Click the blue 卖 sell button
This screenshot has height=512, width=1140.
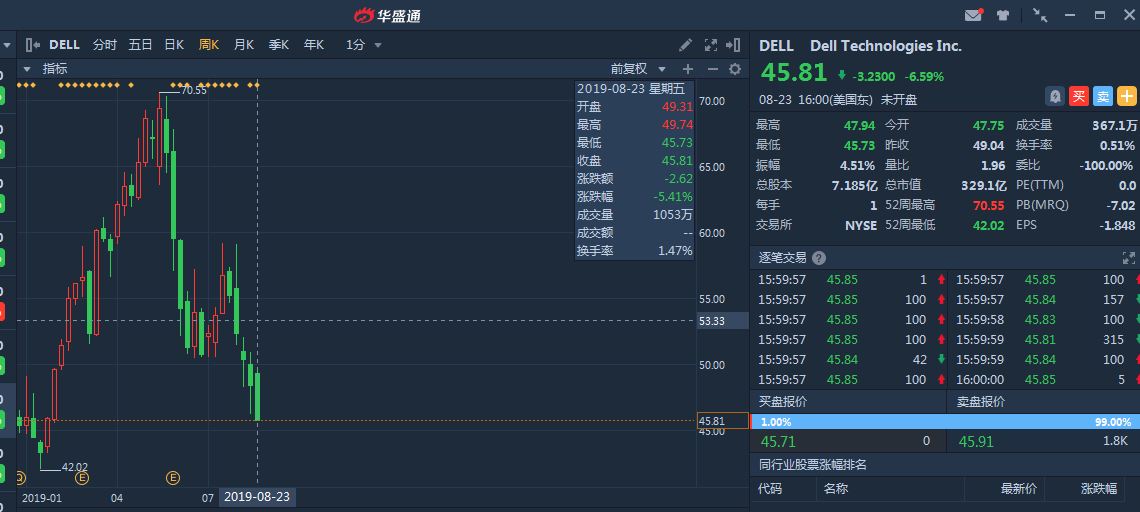pos(1103,96)
